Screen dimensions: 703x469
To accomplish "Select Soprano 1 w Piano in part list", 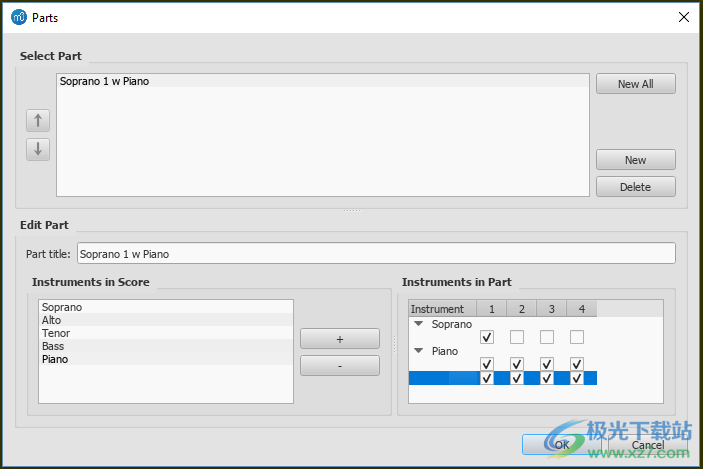I will 322,81.
